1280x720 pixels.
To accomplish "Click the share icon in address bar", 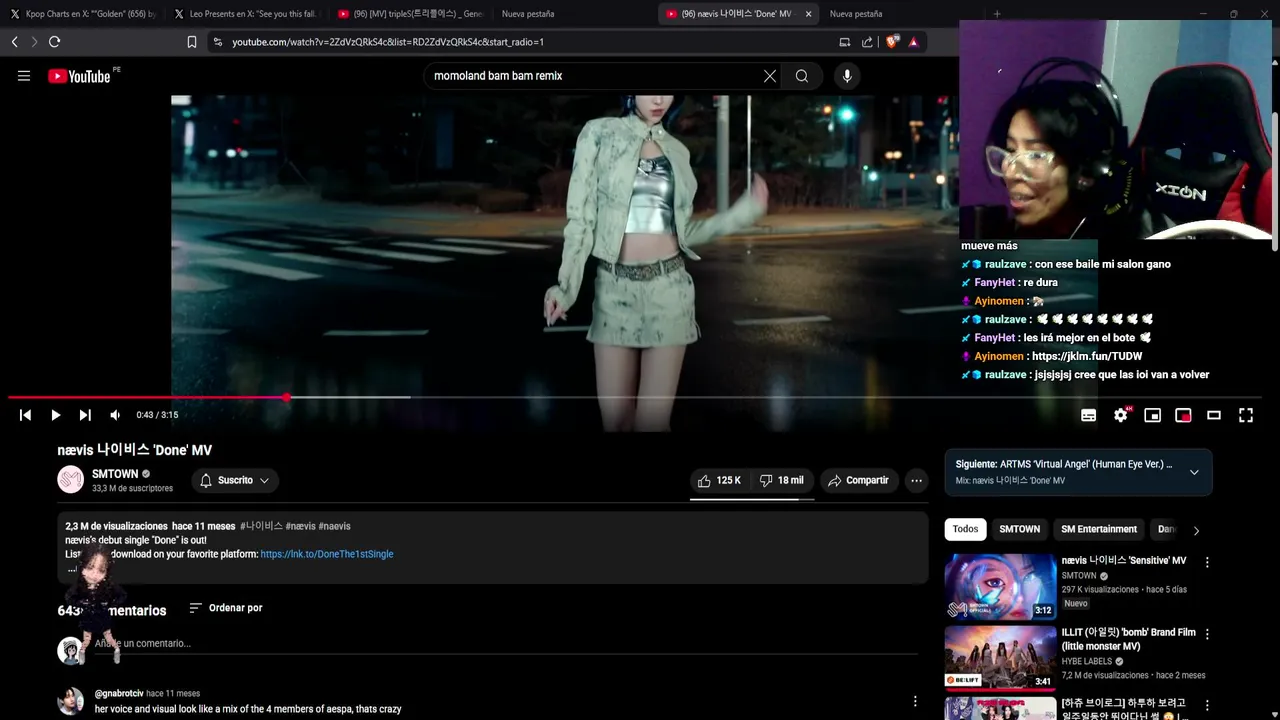I will coord(867,42).
